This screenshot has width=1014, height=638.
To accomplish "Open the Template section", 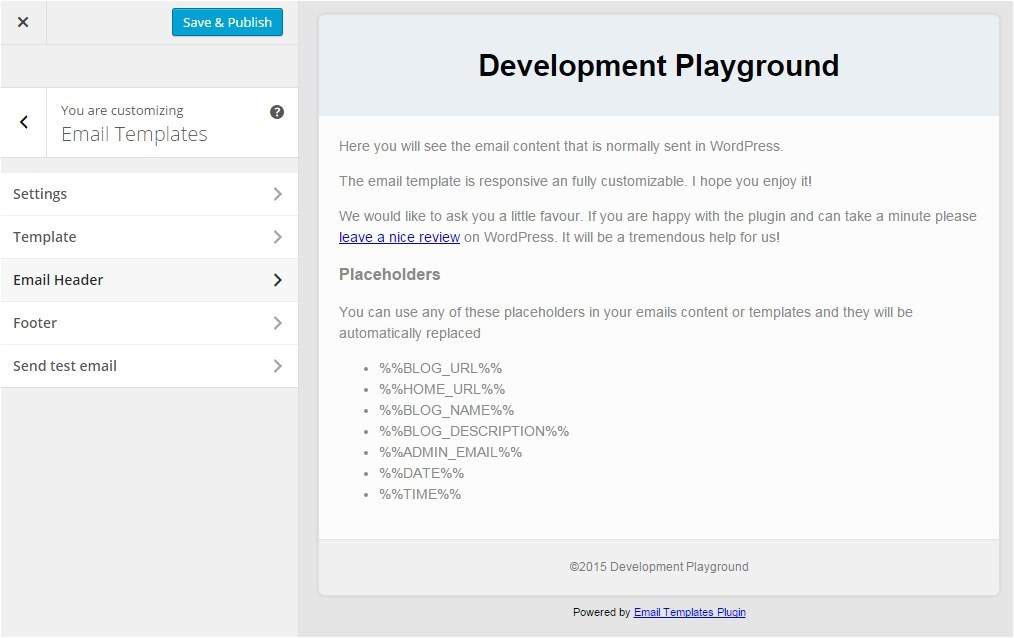I will coord(149,237).
